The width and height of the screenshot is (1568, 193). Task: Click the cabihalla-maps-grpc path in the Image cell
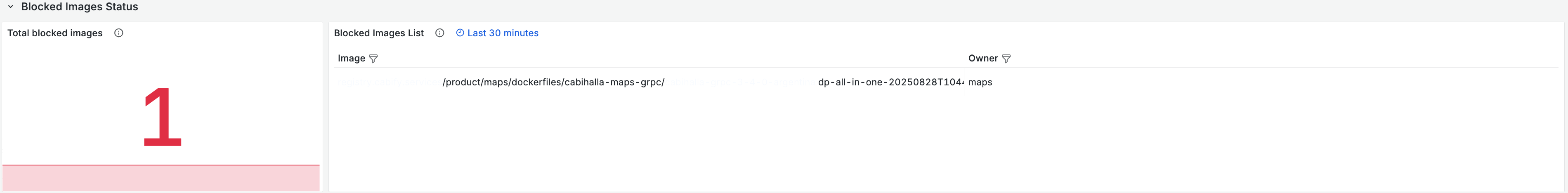coord(553,82)
